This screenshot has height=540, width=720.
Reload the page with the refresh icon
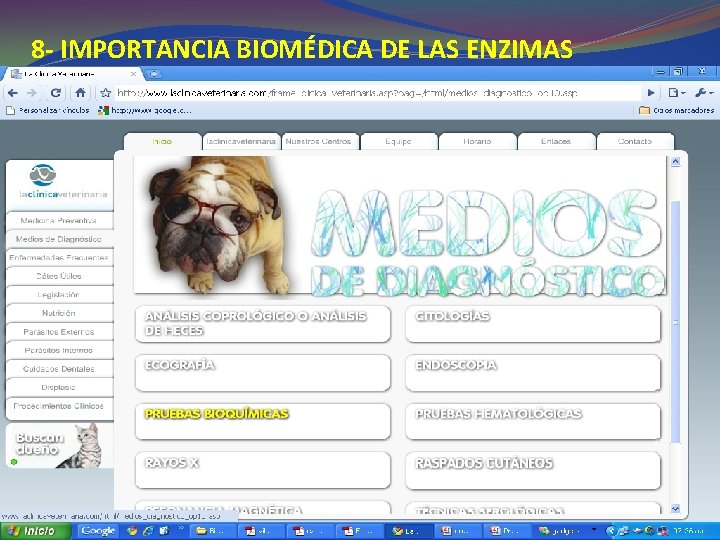(x=56, y=93)
